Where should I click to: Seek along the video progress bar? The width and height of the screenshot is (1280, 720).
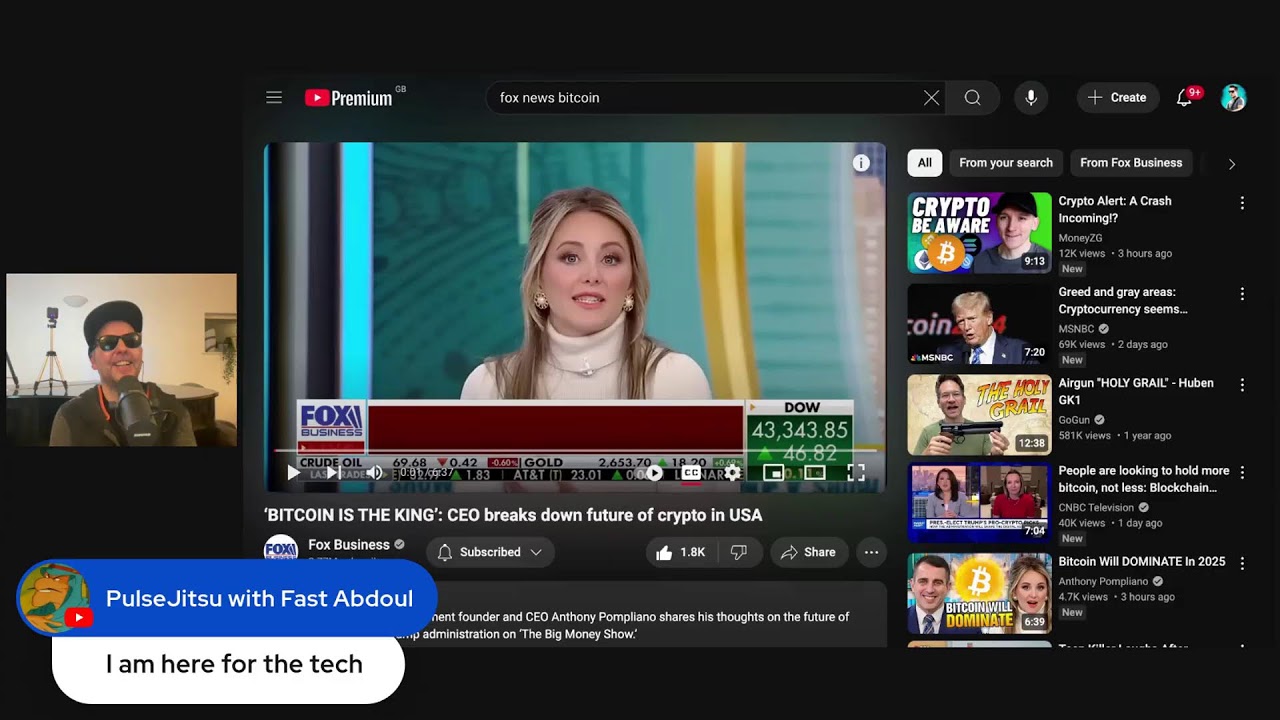tap(575, 451)
